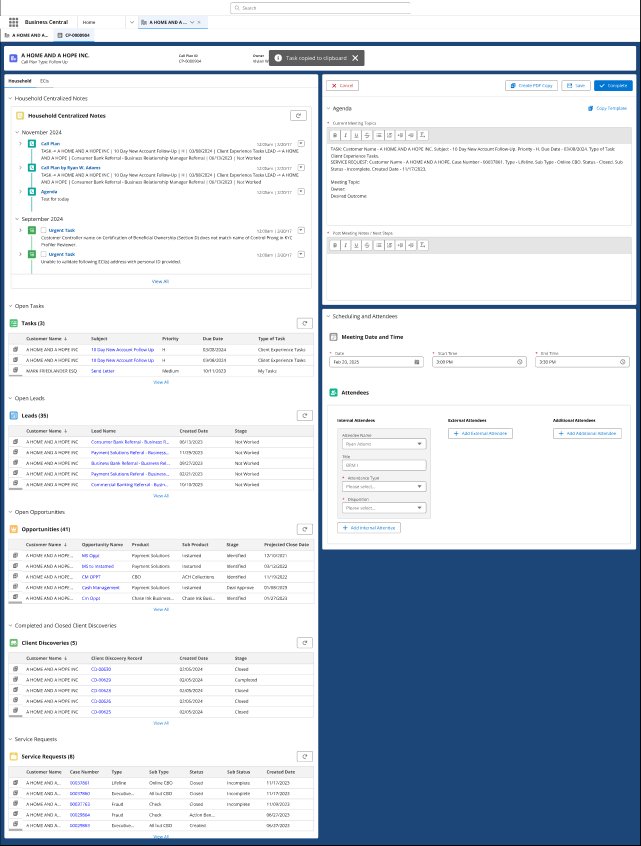Bold button in Current Meeting Topics editor
641x846 pixels.
click(335, 135)
